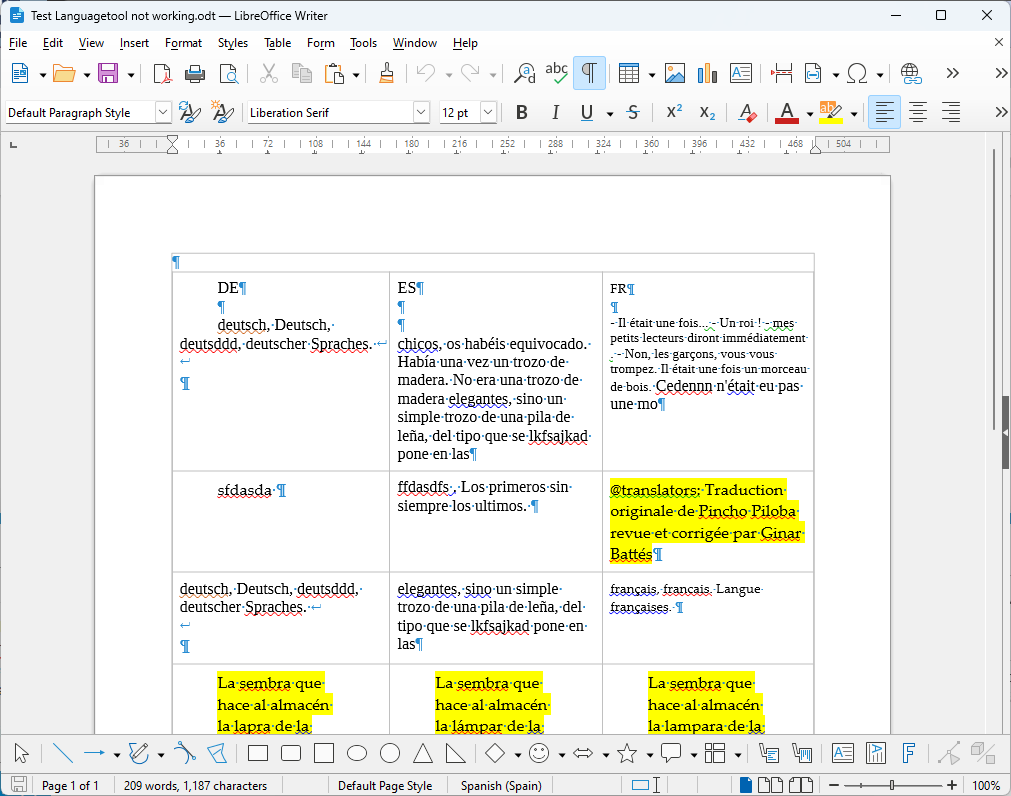Click the Zoom In plus button
Viewport: 1011px width, 796px height.
tap(952, 785)
